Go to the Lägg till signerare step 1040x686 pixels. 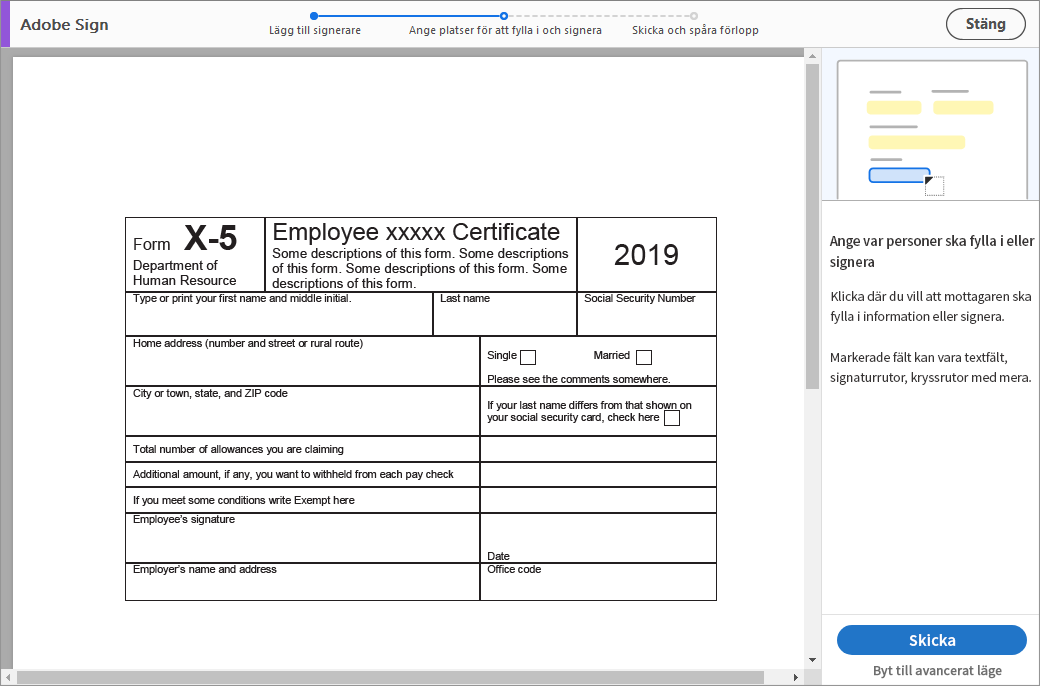(314, 30)
